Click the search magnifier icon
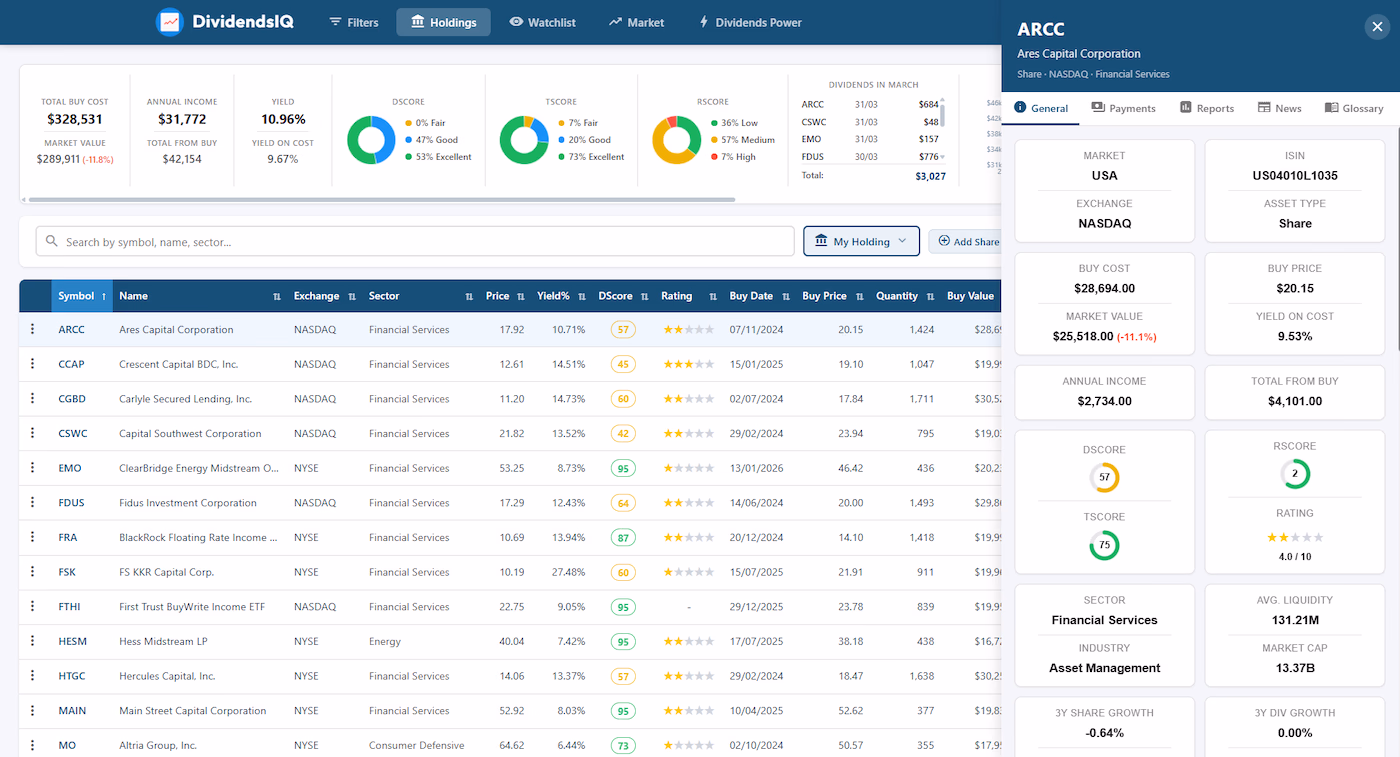 51,242
